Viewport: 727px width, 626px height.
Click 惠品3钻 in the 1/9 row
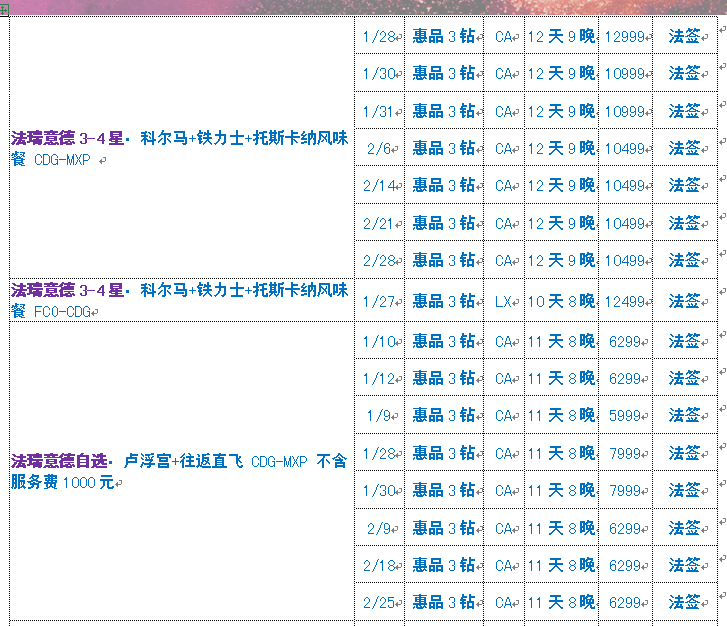[444, 415]
